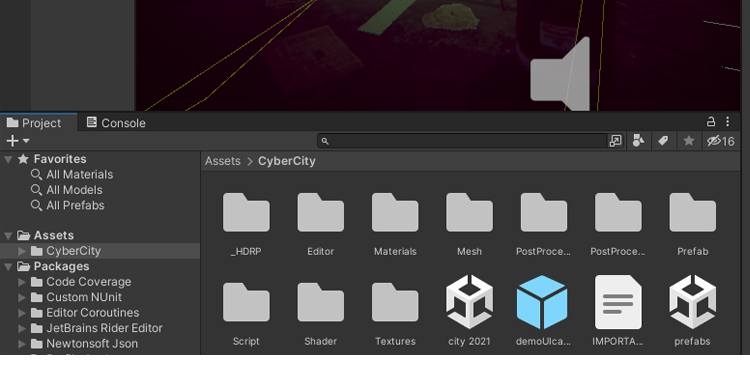Select the demoUIca... prefab asset

pyautogui.click(x=542, y=302)
